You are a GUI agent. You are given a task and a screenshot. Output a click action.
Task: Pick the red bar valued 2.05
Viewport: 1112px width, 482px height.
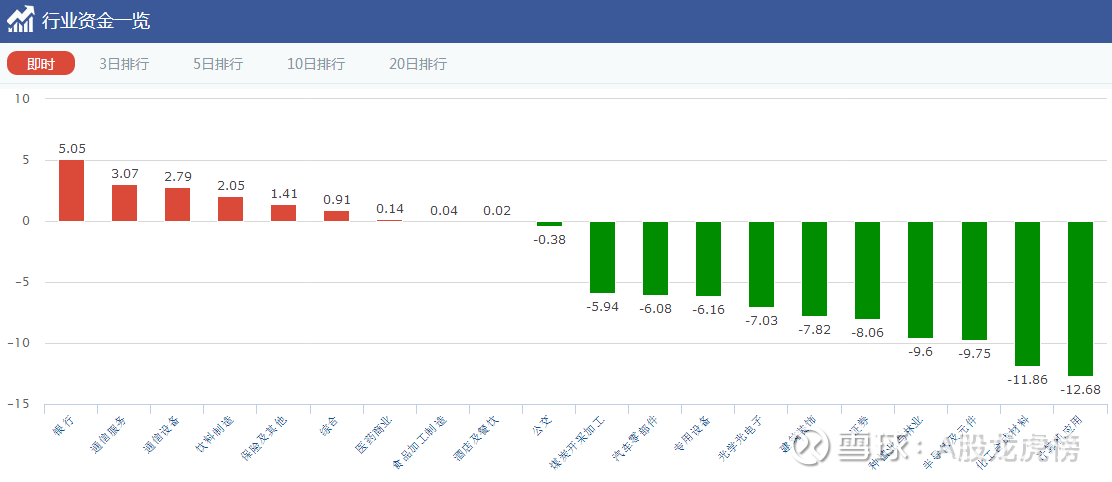pyautogui.click(x=230, y=209)
